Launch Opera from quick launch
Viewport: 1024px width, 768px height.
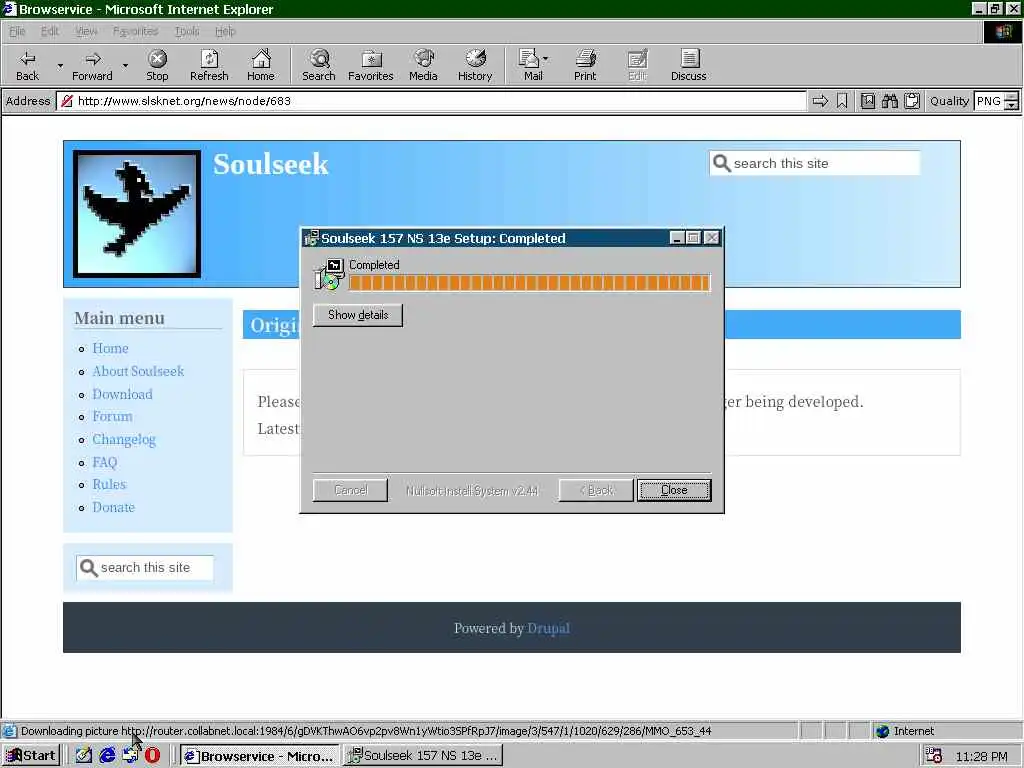click(x=153, y=756)
